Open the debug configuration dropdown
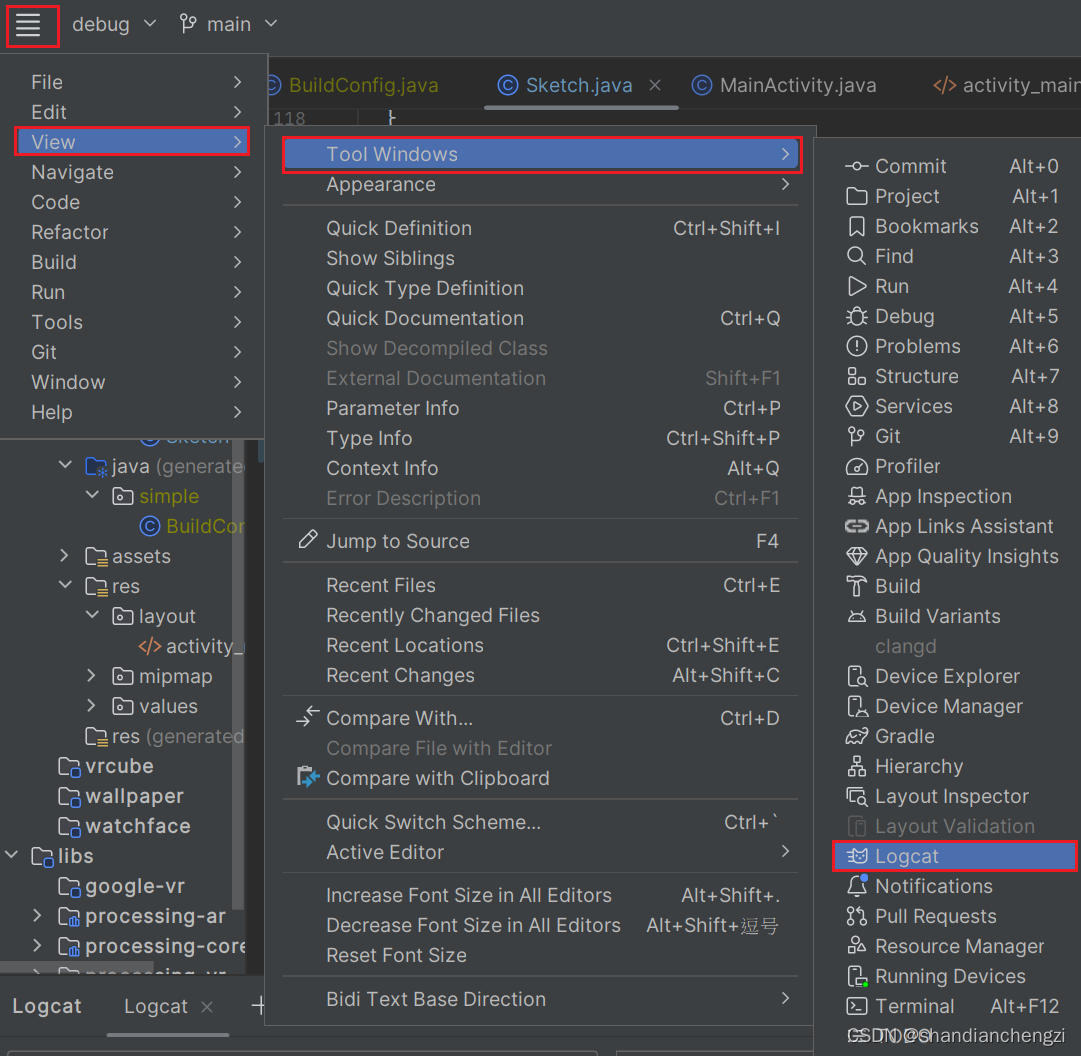 point(114,25)
